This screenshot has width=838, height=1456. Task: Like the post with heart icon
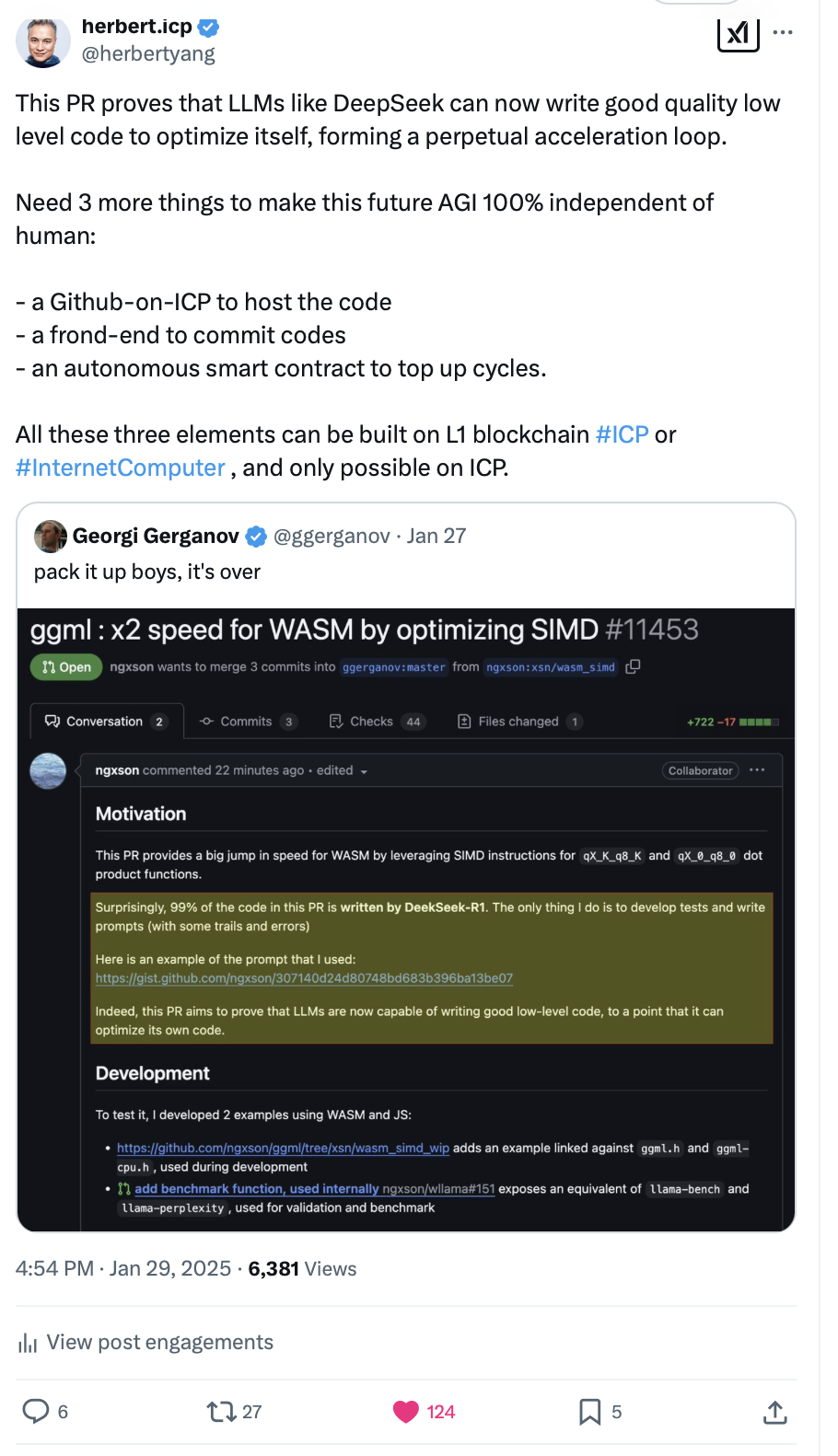click(x=406, y=1411)
